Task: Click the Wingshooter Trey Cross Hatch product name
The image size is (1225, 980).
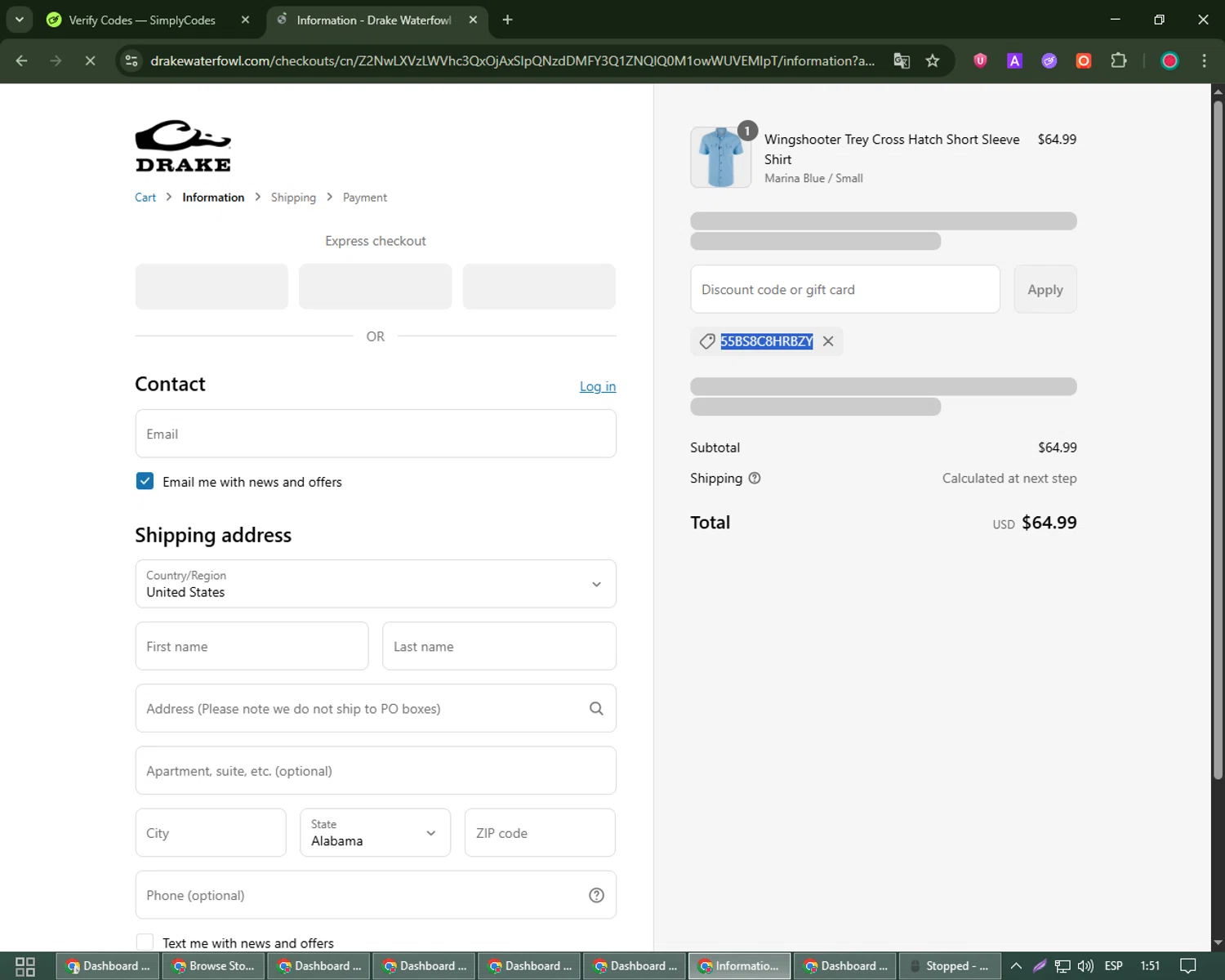Action: [892, 149]
